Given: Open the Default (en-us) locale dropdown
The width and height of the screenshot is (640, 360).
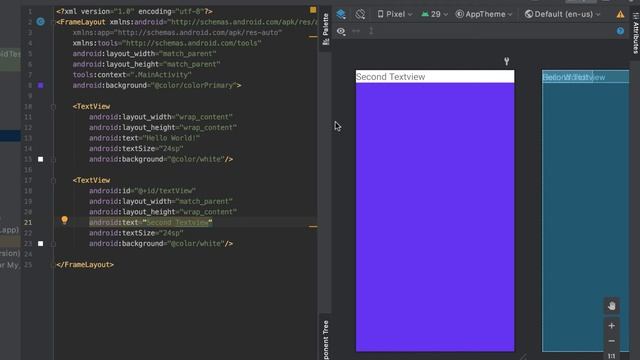Looking at the screenshot, I should pos(562,14).
